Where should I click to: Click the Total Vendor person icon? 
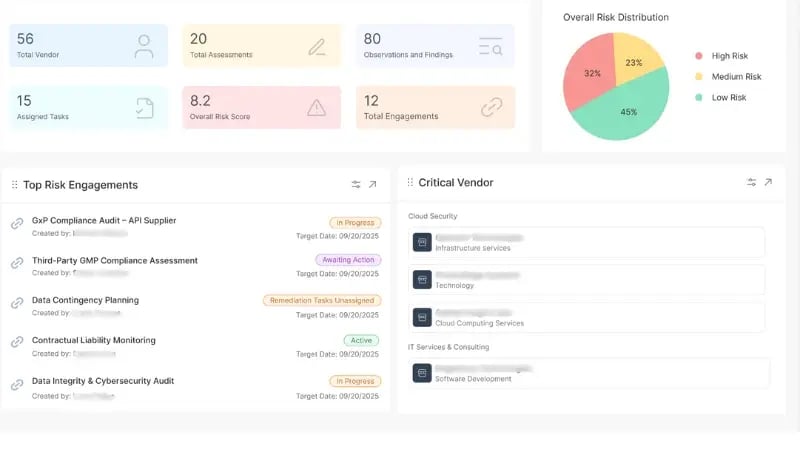tap(144, 46)
